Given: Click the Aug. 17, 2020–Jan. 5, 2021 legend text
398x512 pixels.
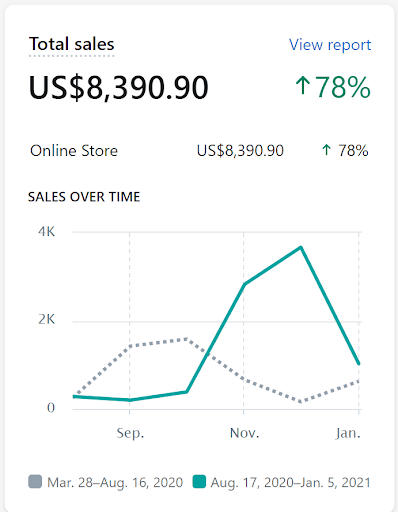Looking at the screenshot, I should (x=291, y=482).
